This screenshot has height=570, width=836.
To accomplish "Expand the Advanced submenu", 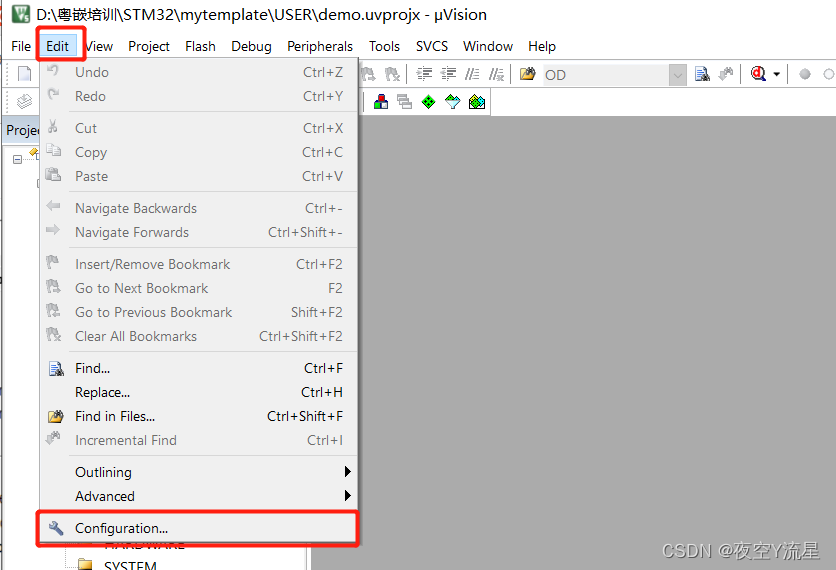I will (198, 496).
